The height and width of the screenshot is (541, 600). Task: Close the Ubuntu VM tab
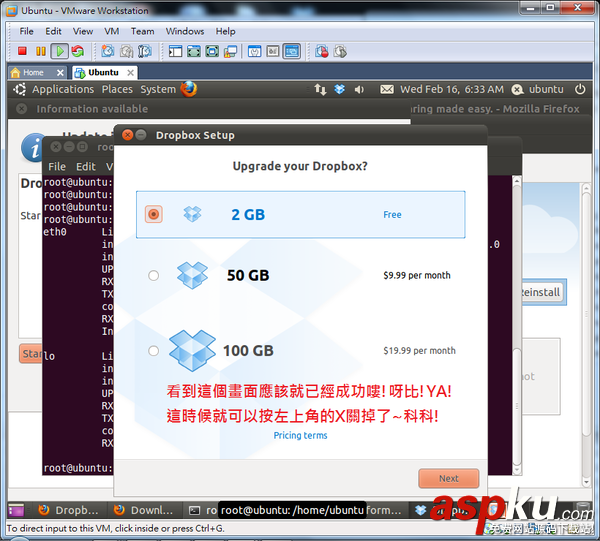(x=130, y=72)
